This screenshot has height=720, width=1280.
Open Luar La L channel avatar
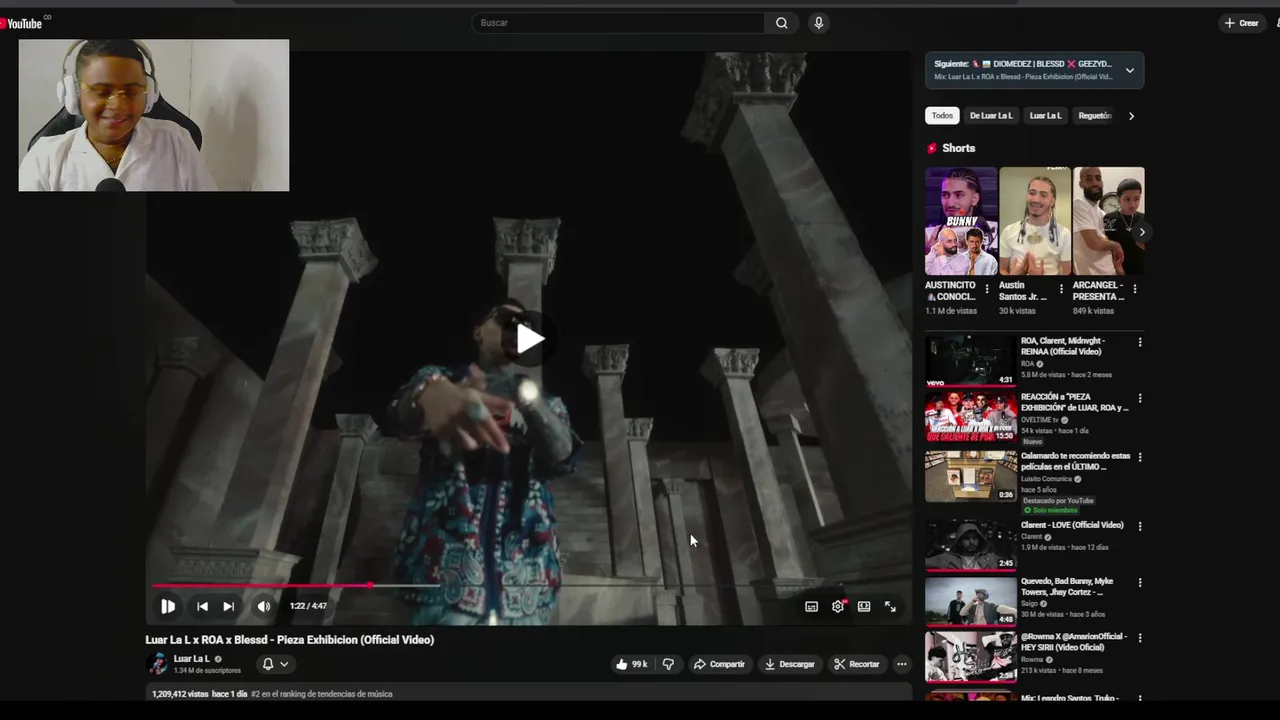[157, 664]
